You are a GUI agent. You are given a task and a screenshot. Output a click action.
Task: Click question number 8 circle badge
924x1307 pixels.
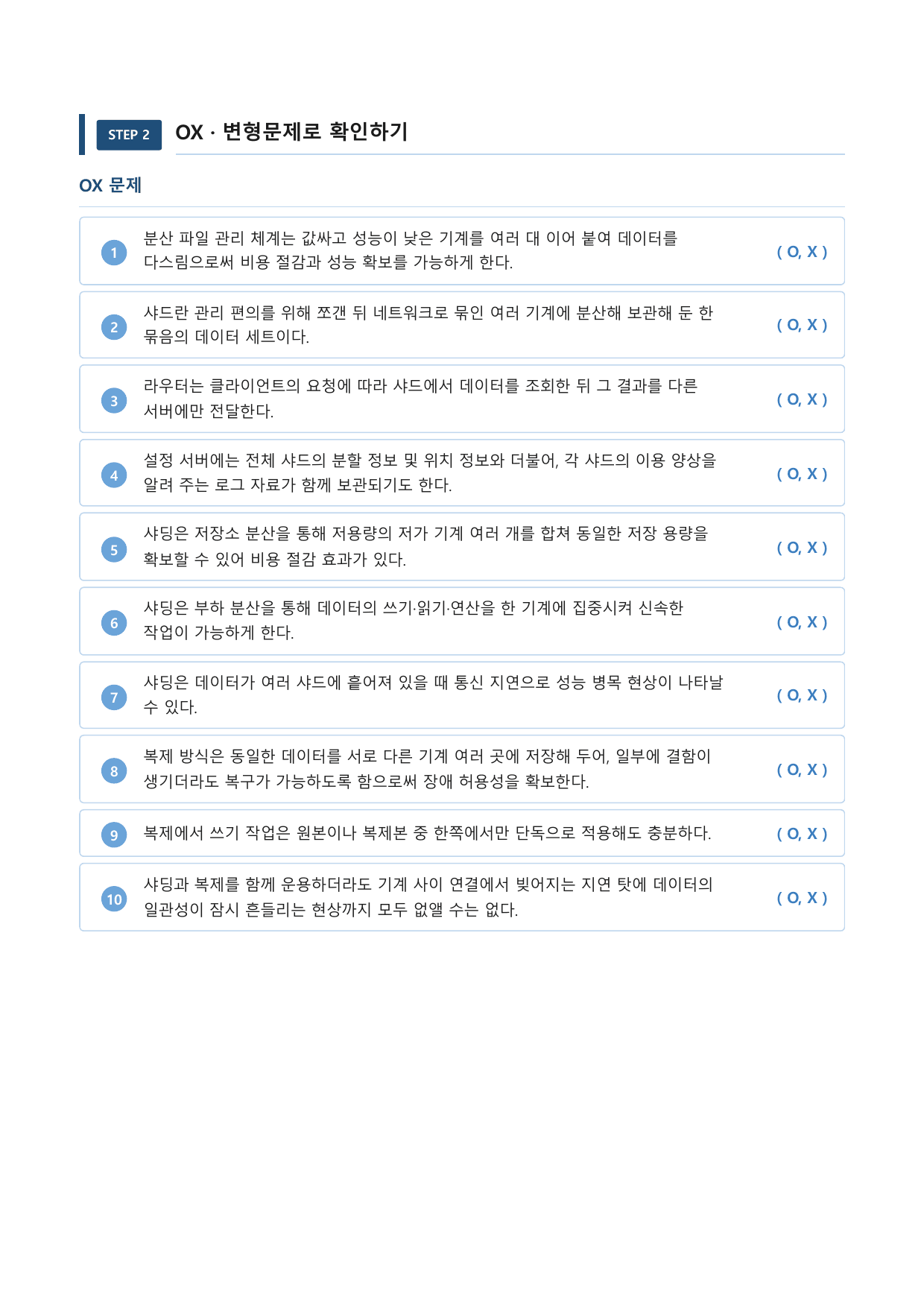(x=114, y=770)
